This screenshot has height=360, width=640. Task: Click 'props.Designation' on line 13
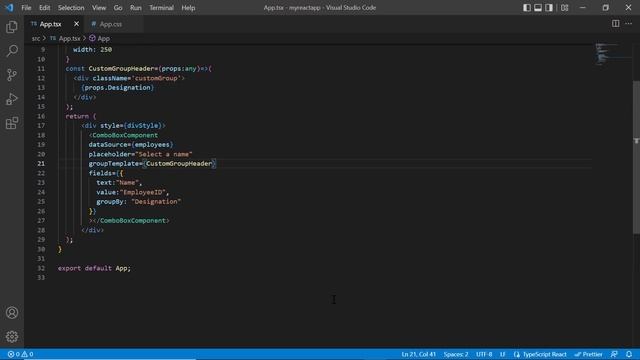[x=118, y=87]
